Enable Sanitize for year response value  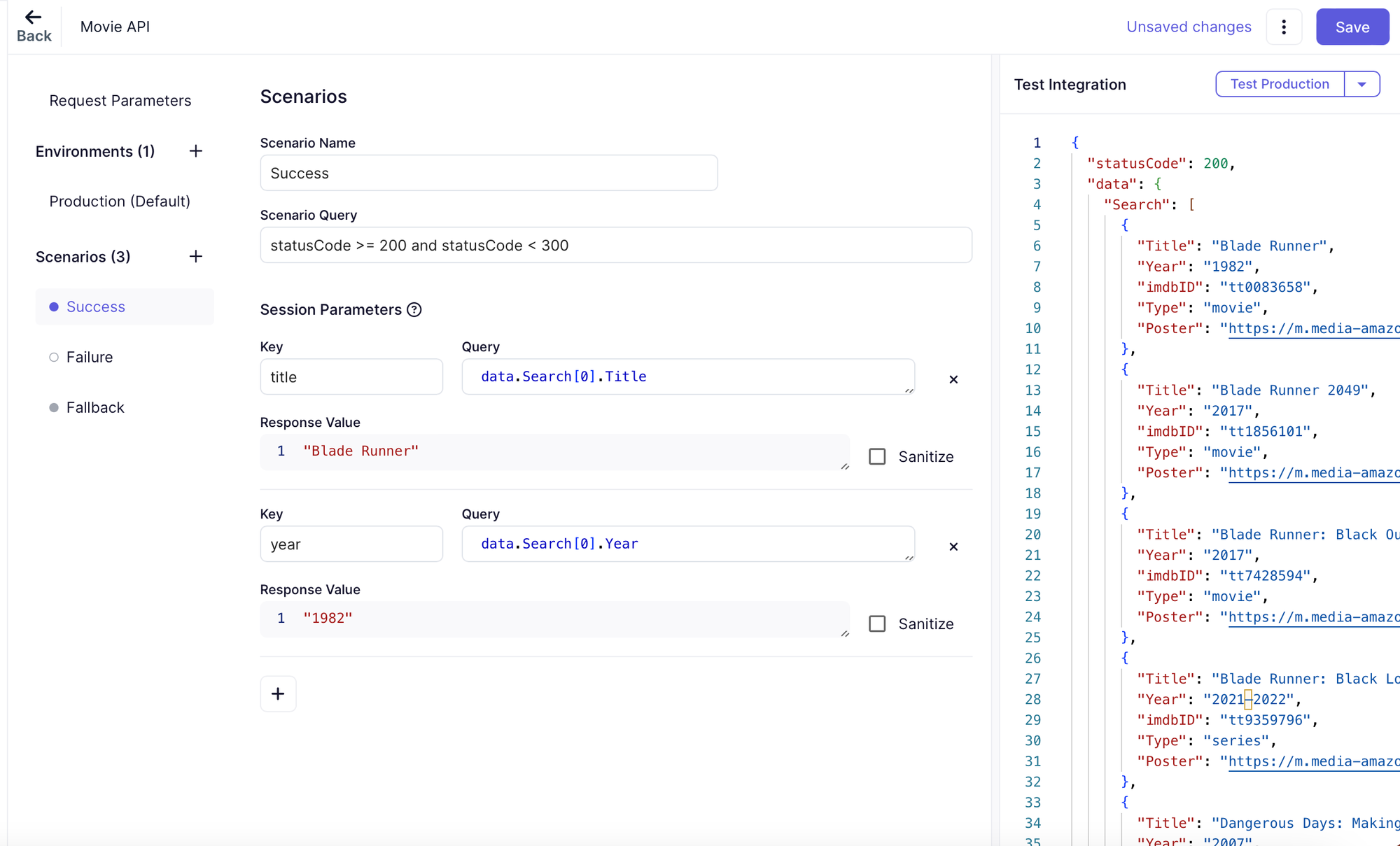coord(877,624)
